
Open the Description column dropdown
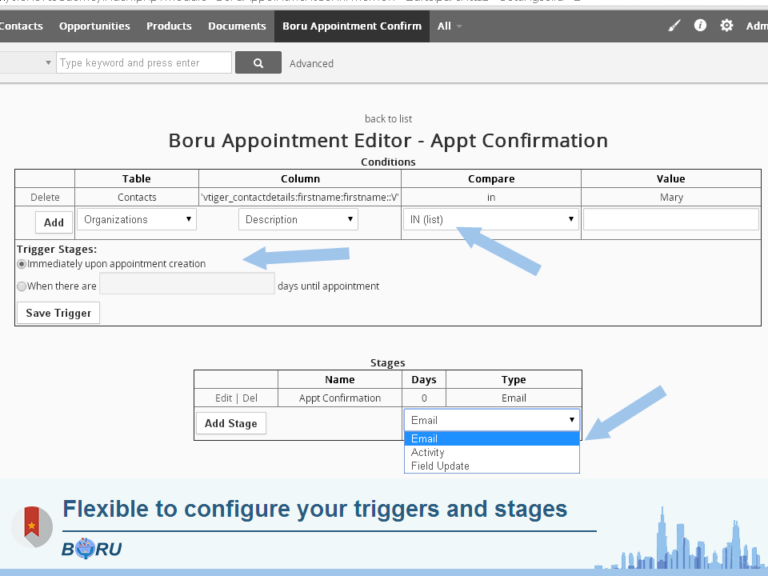(x=298, y=219)
